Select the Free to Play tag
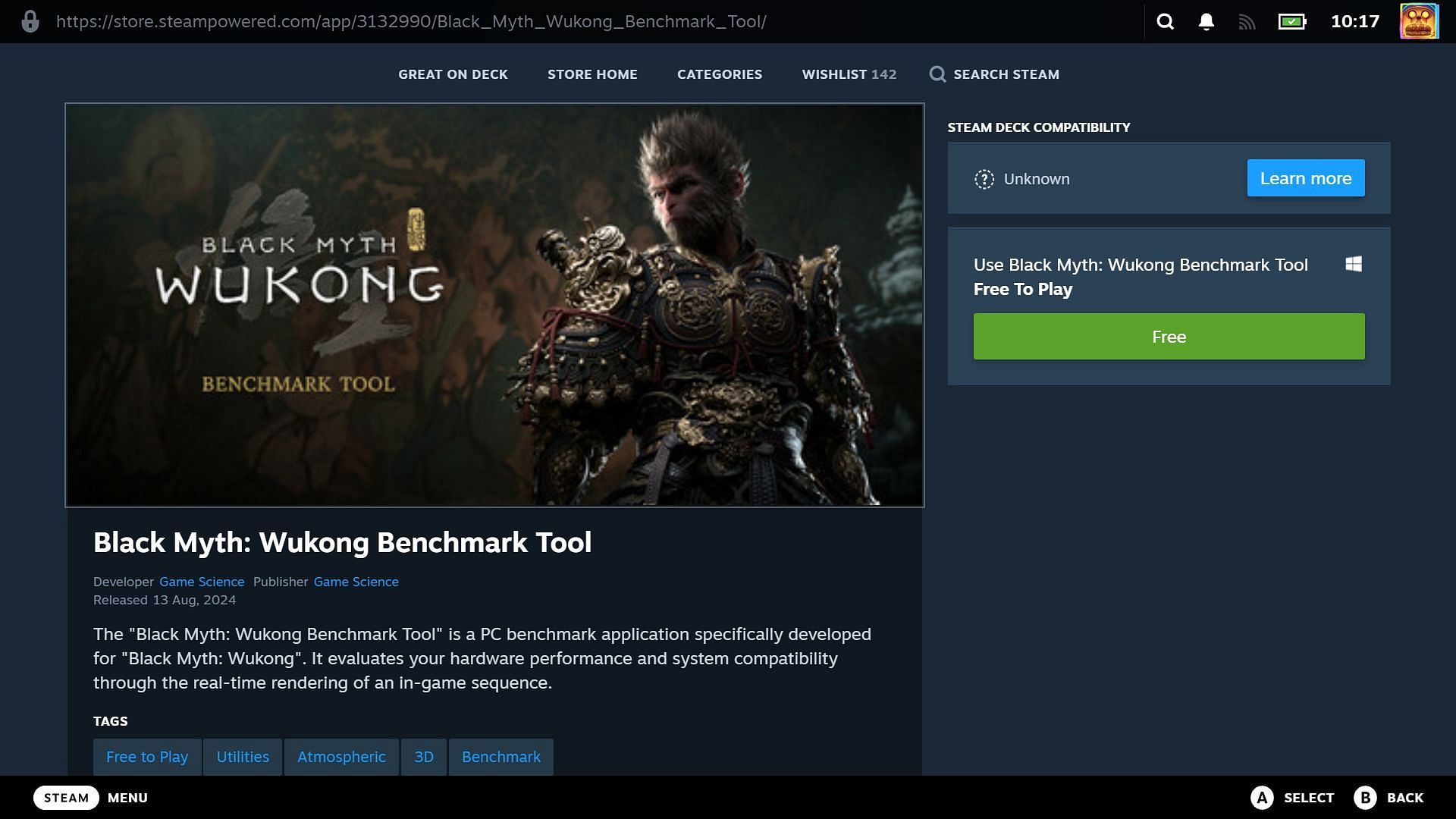Image resolution: width=1456 pixels, height=819 pixels. 147,757
